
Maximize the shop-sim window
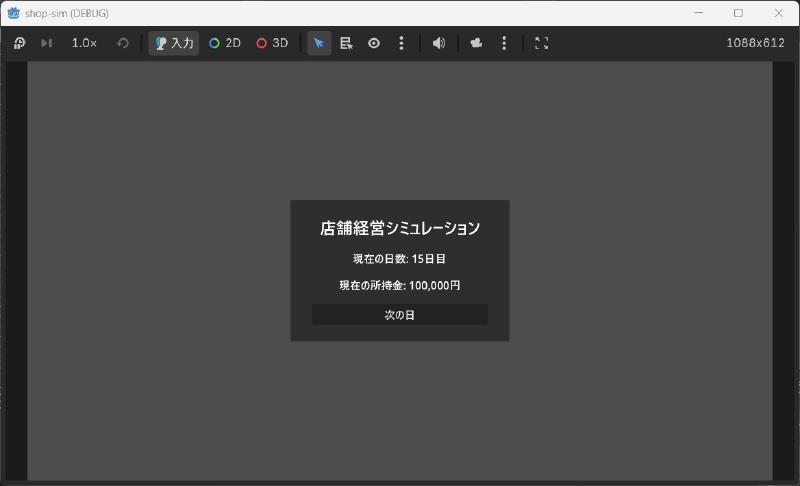point(738,13)
